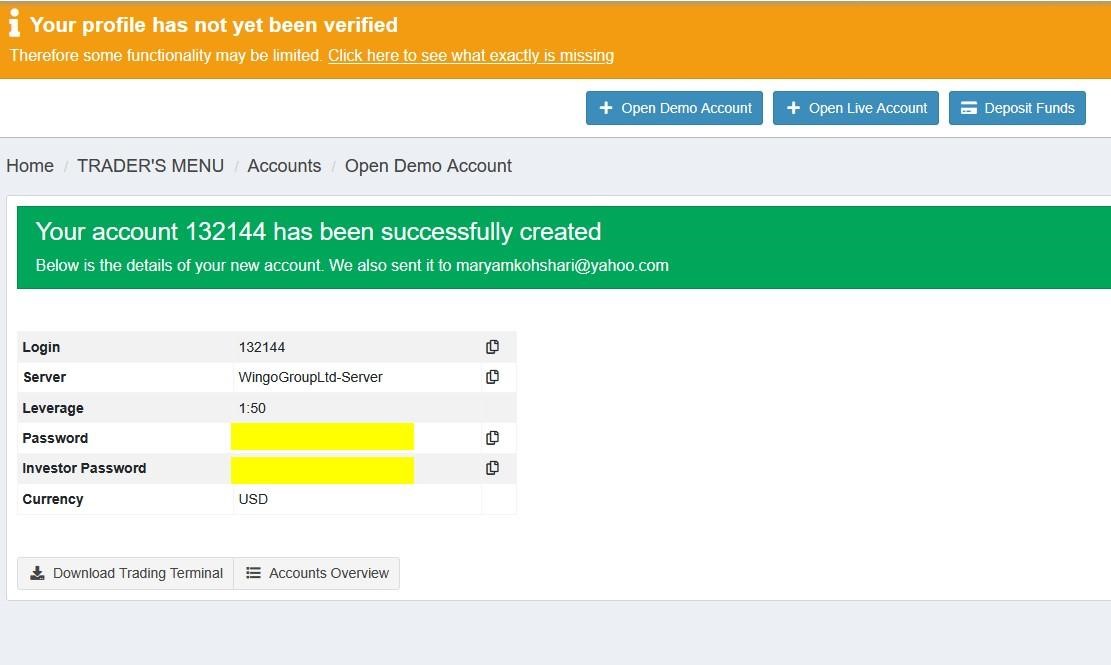Click link to see what is missing
This screenshot has width=1111, height=665.
coord(470,55)
